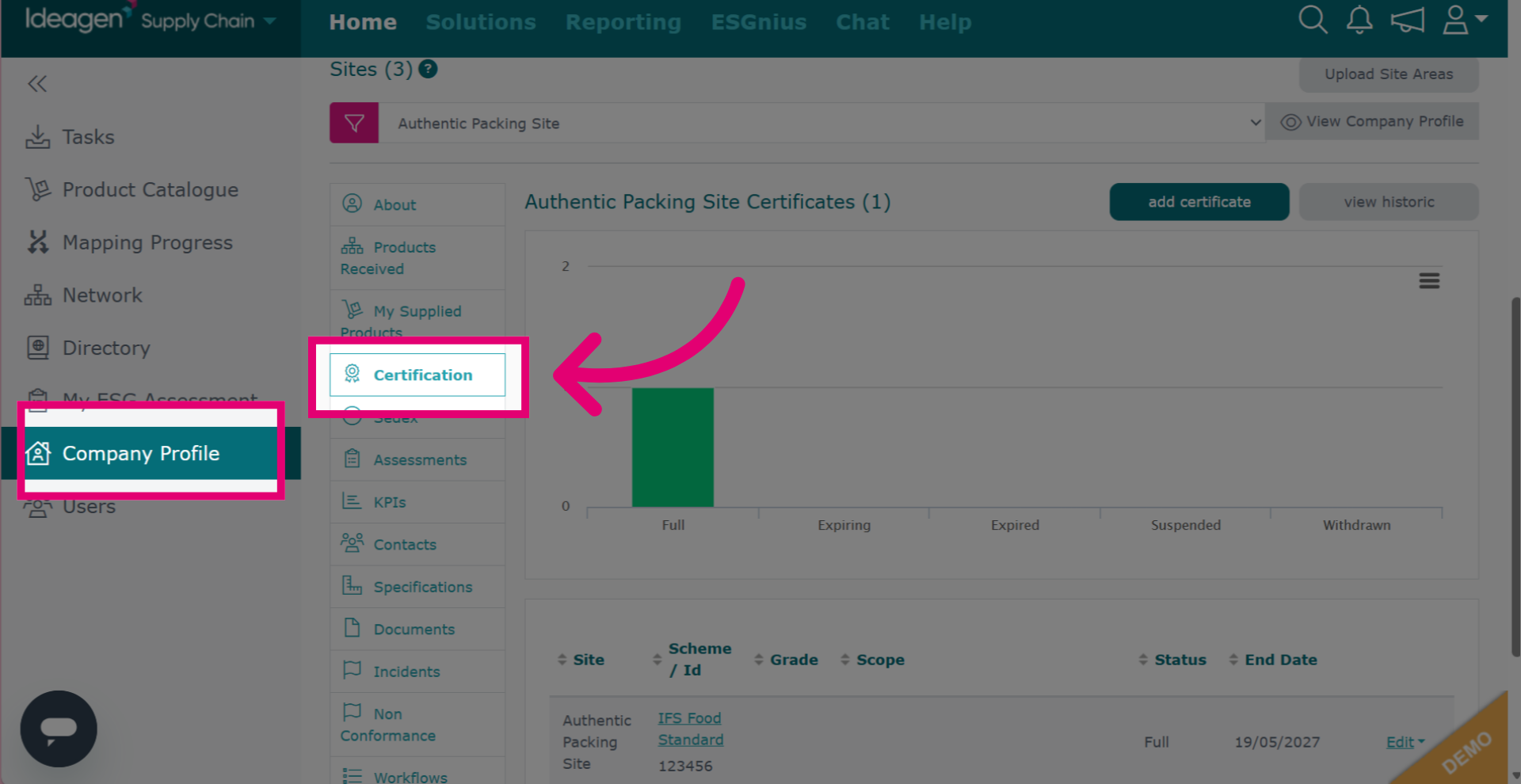
Task: Open the ESGnius menu
Action: [758, 22]
